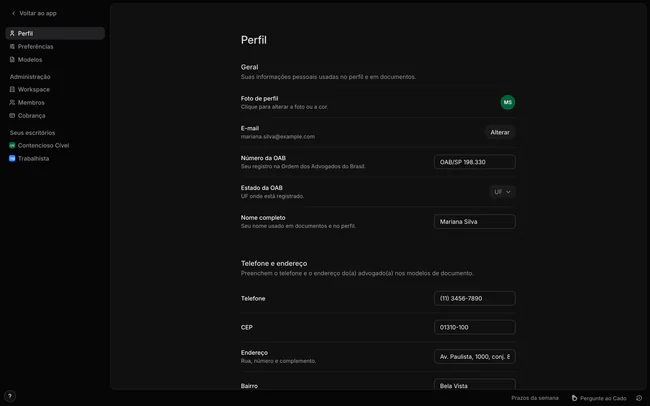650x406 pixels.
Task: Open the Estado da OAB UF dropdown
Action: pyautogui.click(x=502, y=192)
